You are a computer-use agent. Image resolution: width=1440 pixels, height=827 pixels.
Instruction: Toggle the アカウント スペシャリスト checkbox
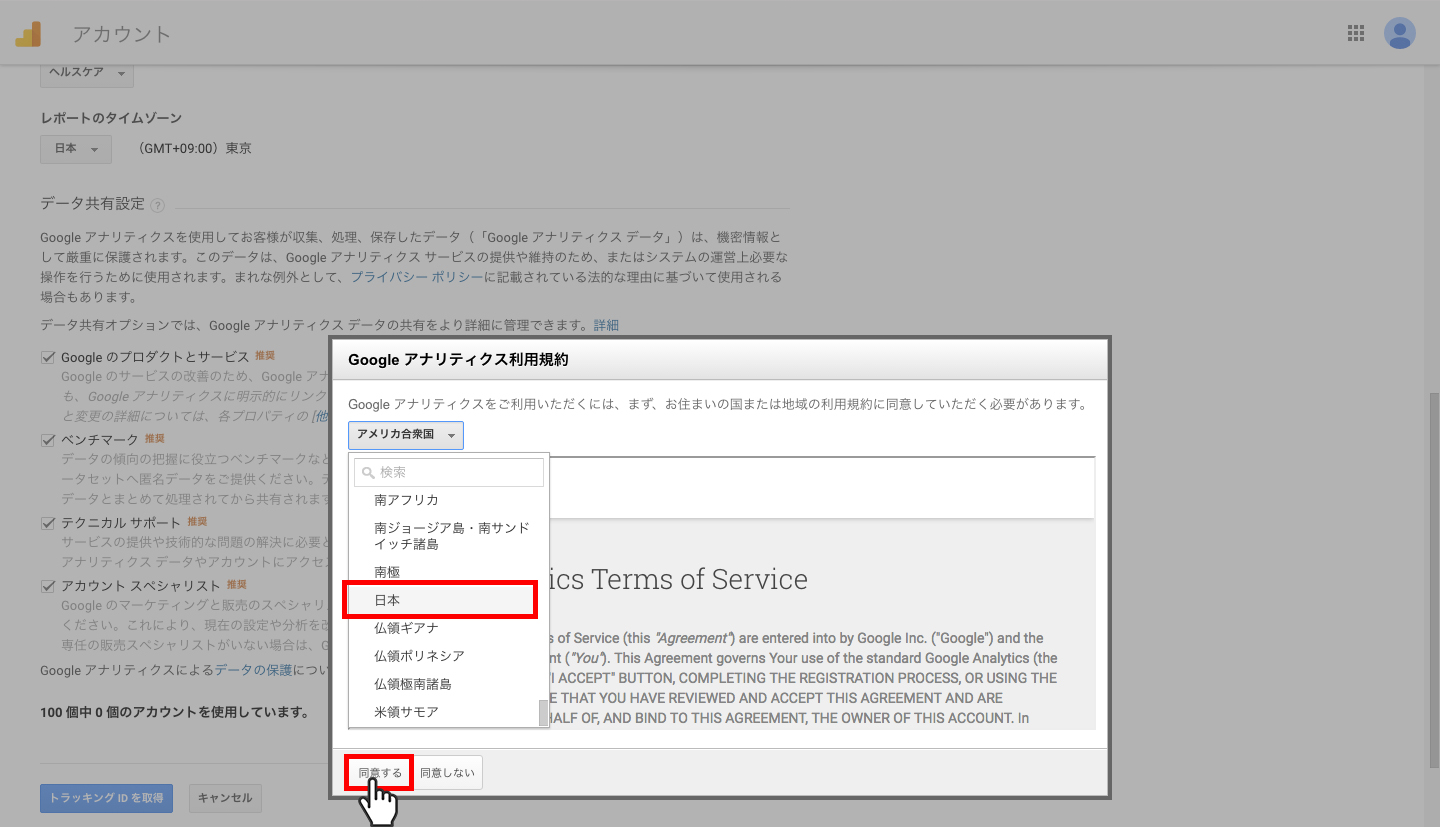tap(47, 586)
